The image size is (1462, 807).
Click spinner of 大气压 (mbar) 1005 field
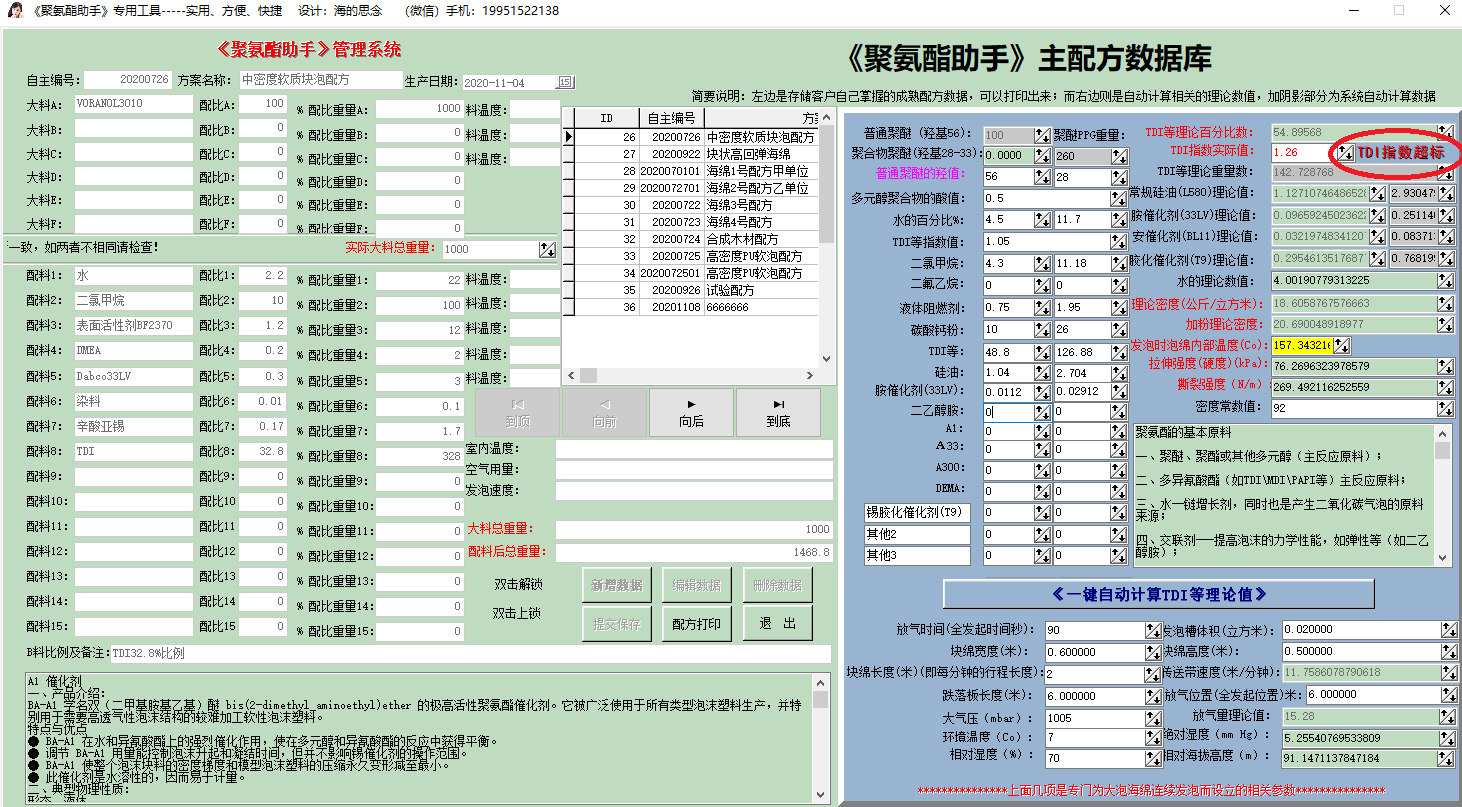click(1154, 718)
